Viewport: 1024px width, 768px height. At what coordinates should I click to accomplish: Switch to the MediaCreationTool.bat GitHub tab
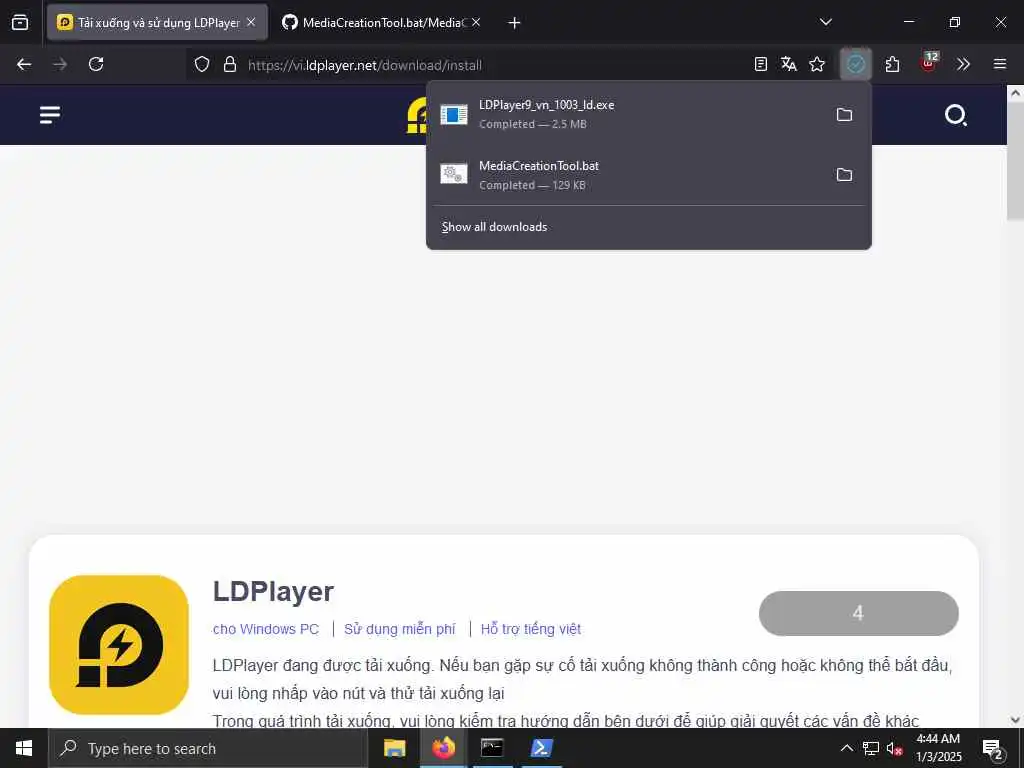(x=382, y=22)
